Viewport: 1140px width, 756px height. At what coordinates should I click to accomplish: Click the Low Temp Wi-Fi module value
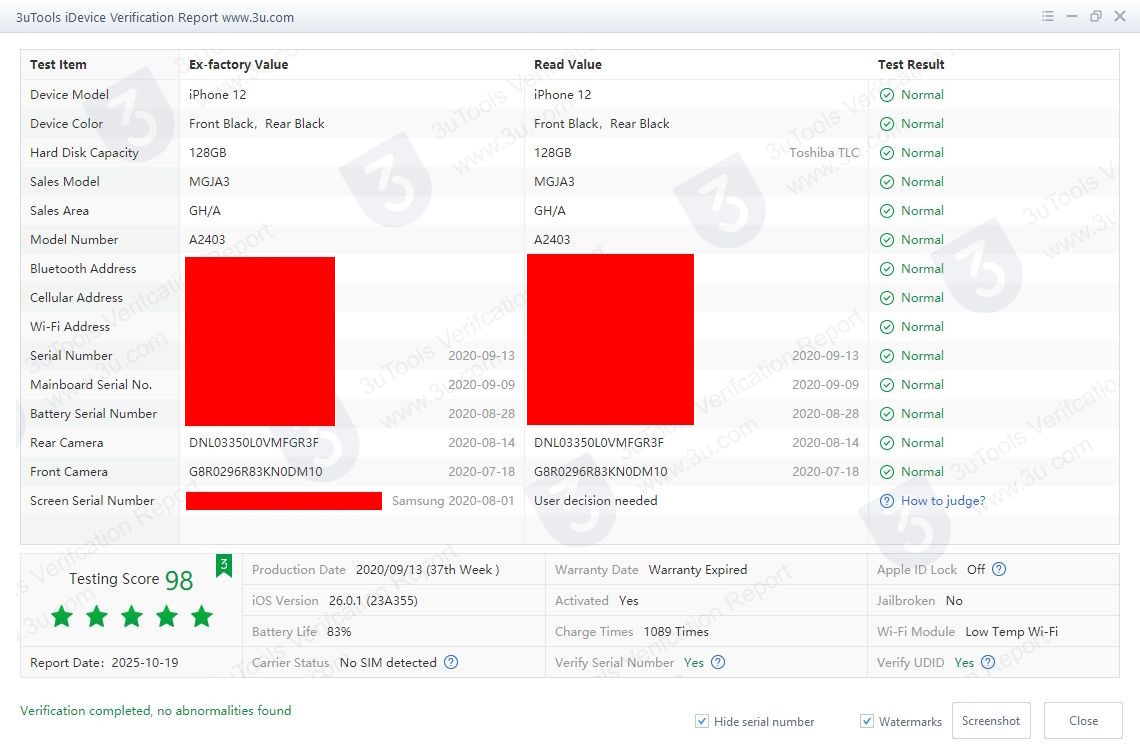(1011, 632)
